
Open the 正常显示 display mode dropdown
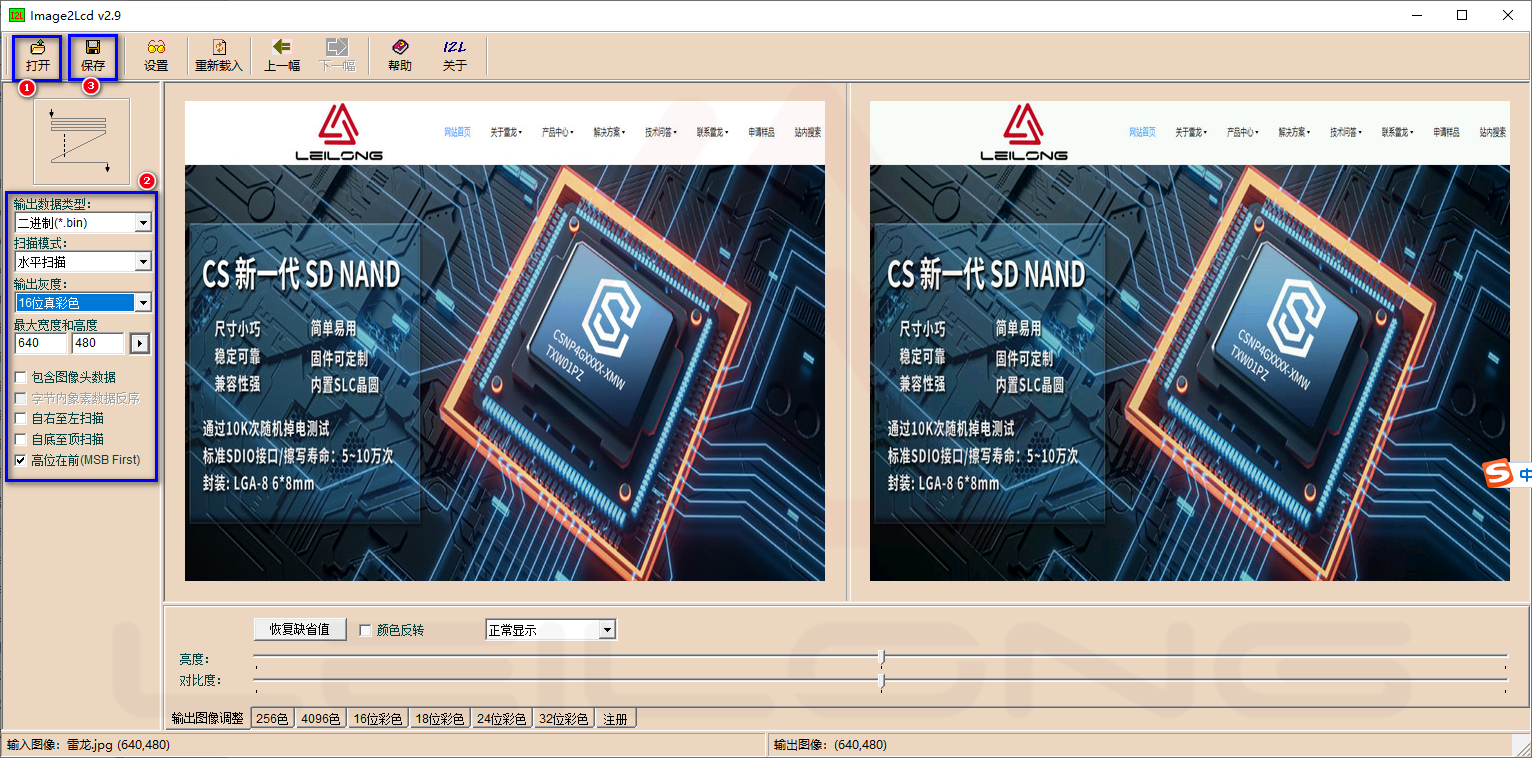606,629
